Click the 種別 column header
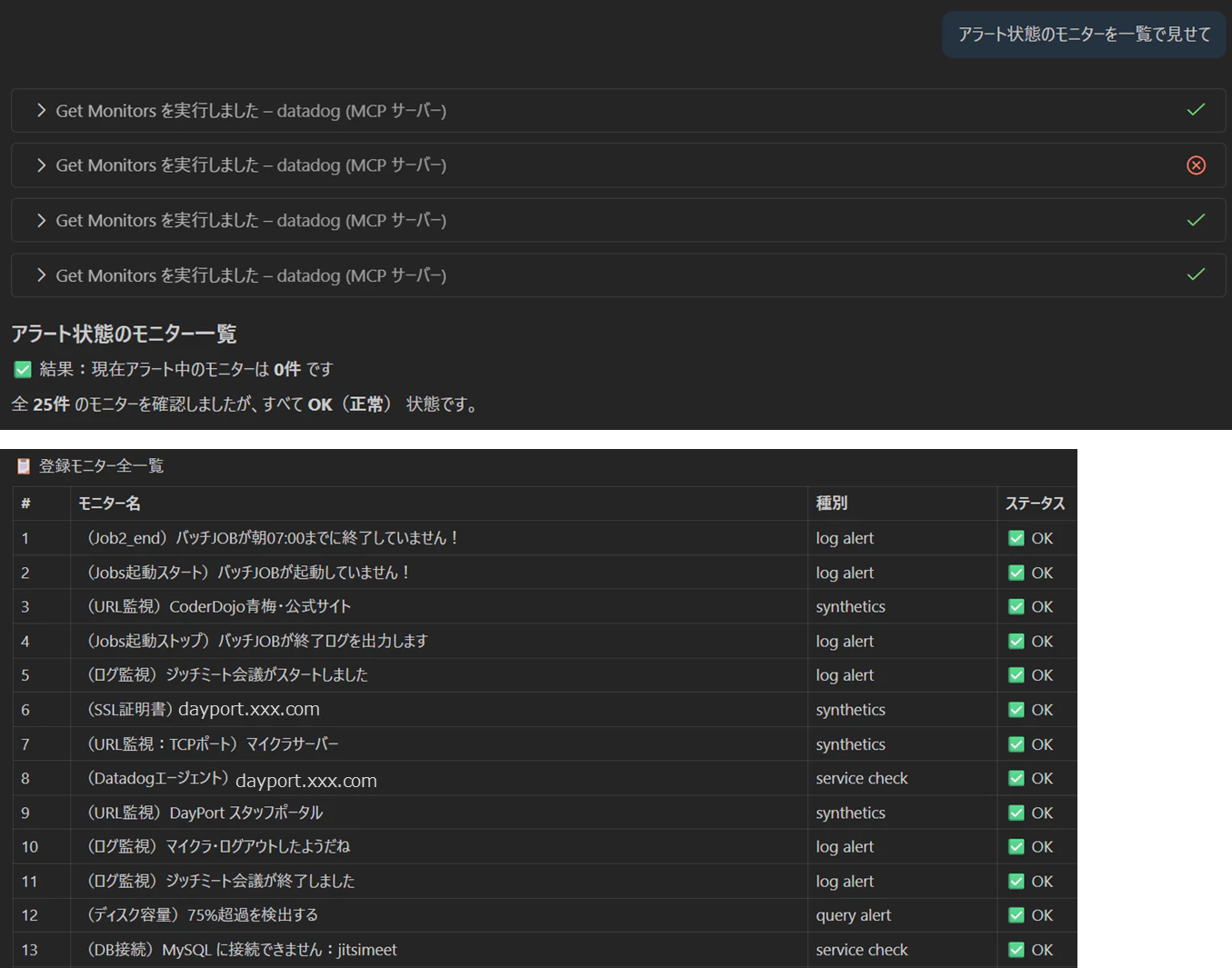 (x=832, y=504)
